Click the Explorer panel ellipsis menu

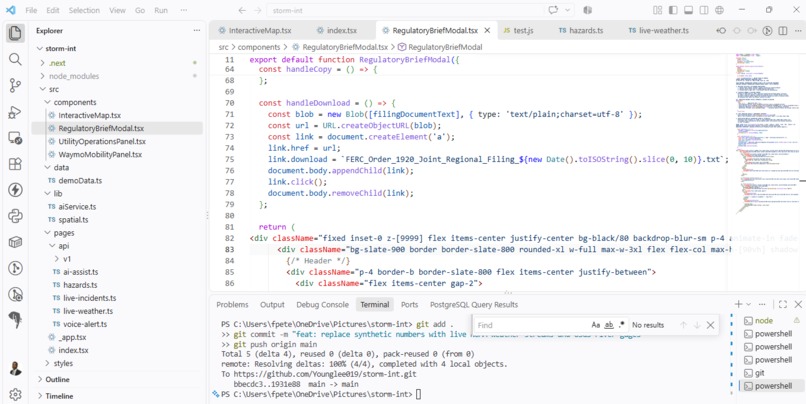click(197, 30)
